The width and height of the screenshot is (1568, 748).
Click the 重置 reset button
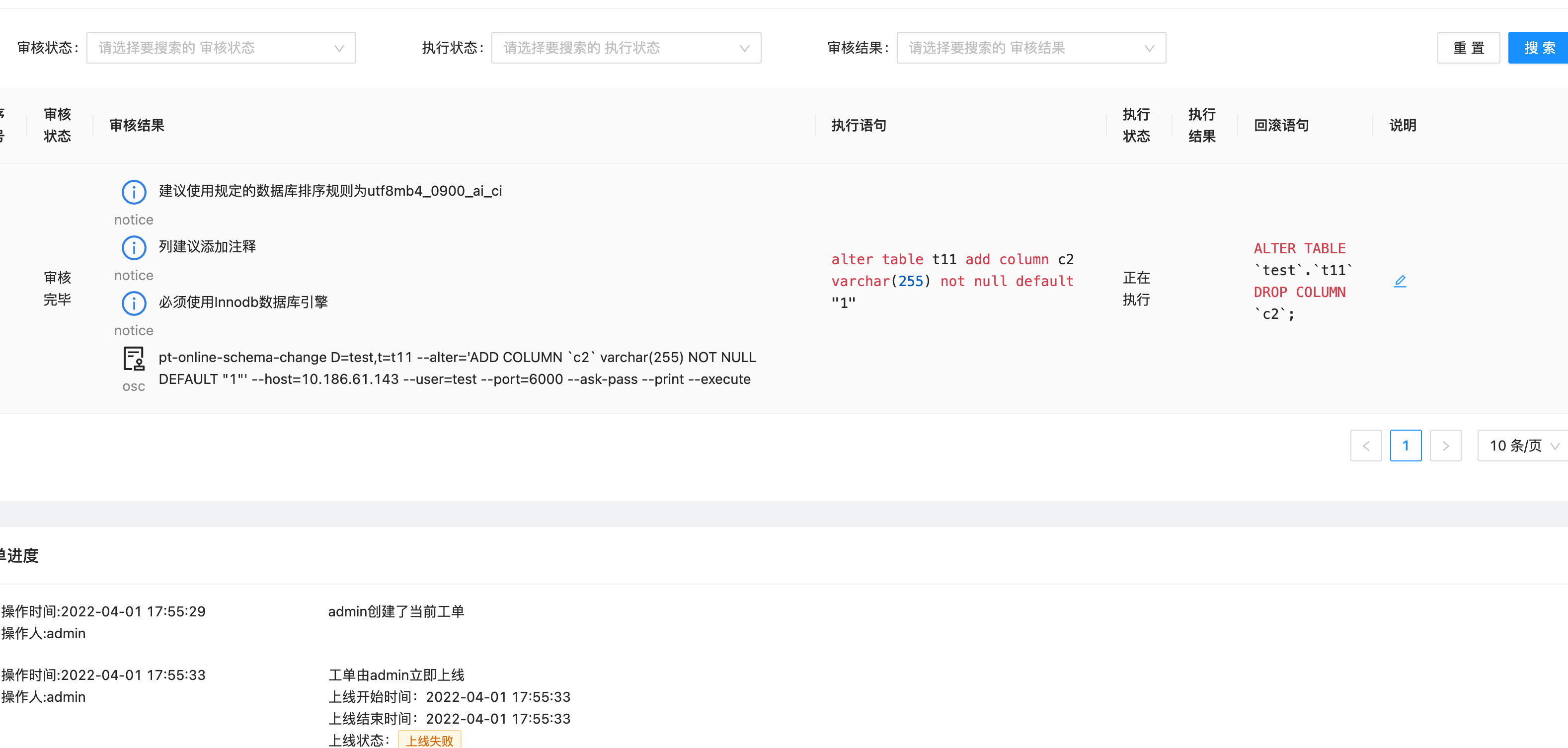(x=1468, y=48)
